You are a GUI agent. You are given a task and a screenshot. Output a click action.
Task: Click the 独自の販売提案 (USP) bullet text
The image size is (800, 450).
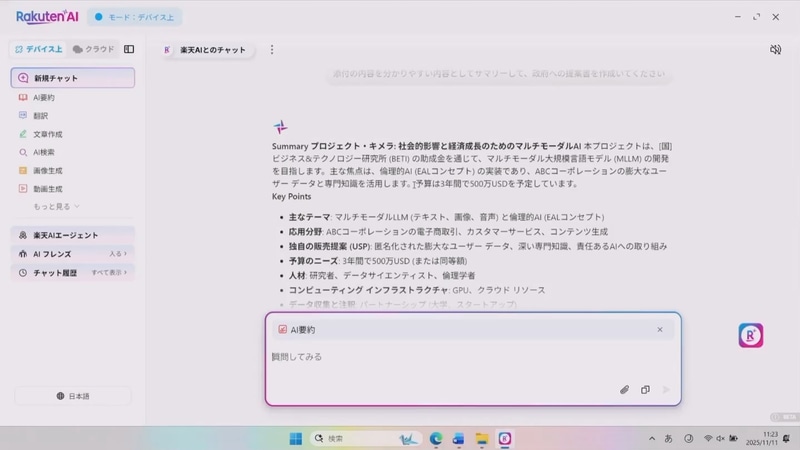[x=478, y=246]
